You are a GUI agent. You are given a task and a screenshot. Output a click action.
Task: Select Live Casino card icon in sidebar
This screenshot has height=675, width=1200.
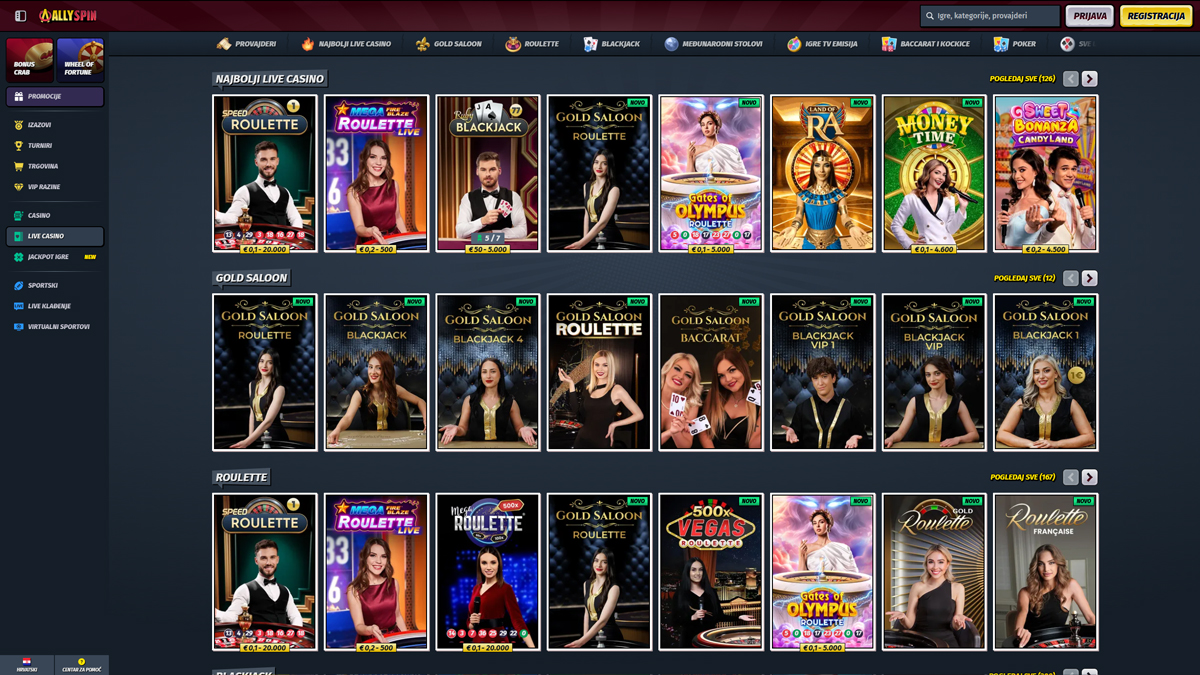(x=18, y=236)
